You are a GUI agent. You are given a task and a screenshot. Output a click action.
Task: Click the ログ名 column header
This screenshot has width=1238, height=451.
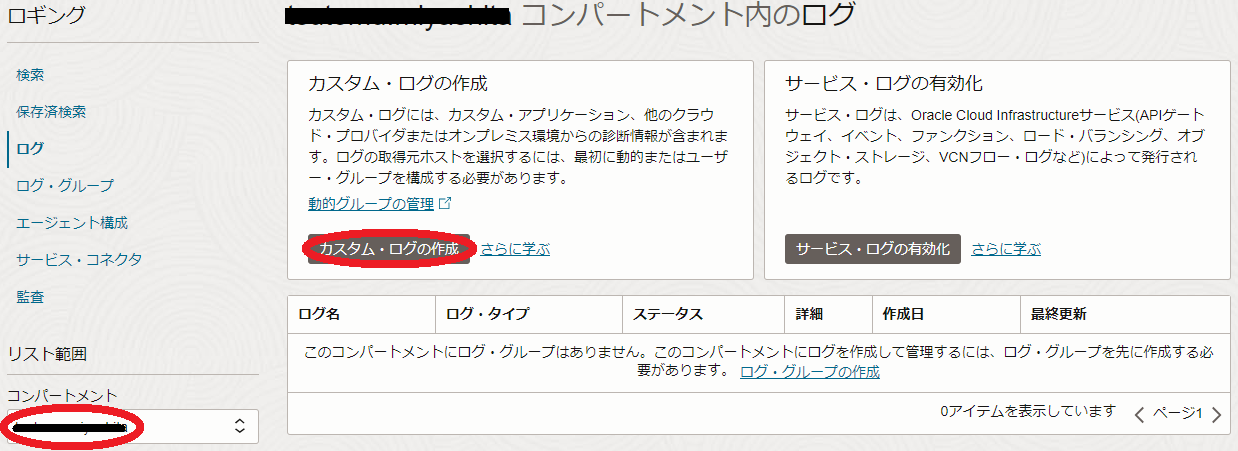320,314
